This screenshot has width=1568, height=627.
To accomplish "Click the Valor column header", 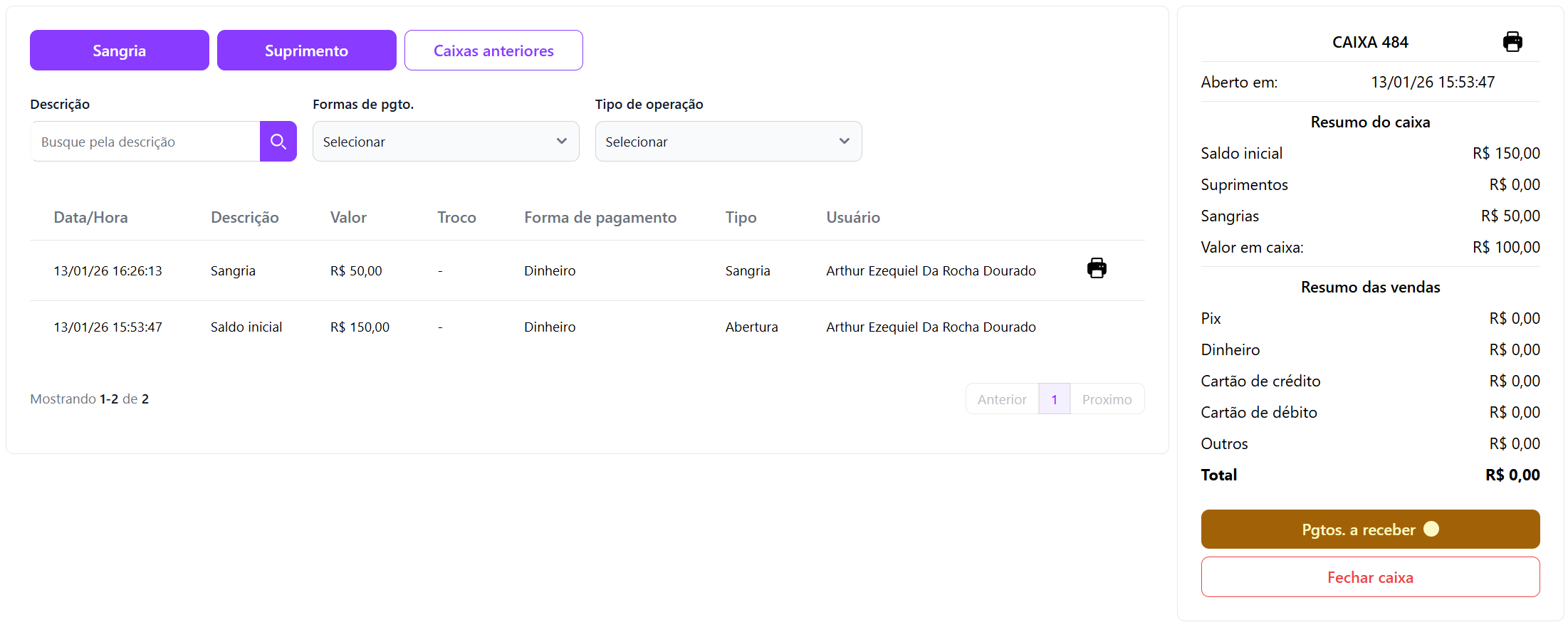I will (x=348, y=218).
